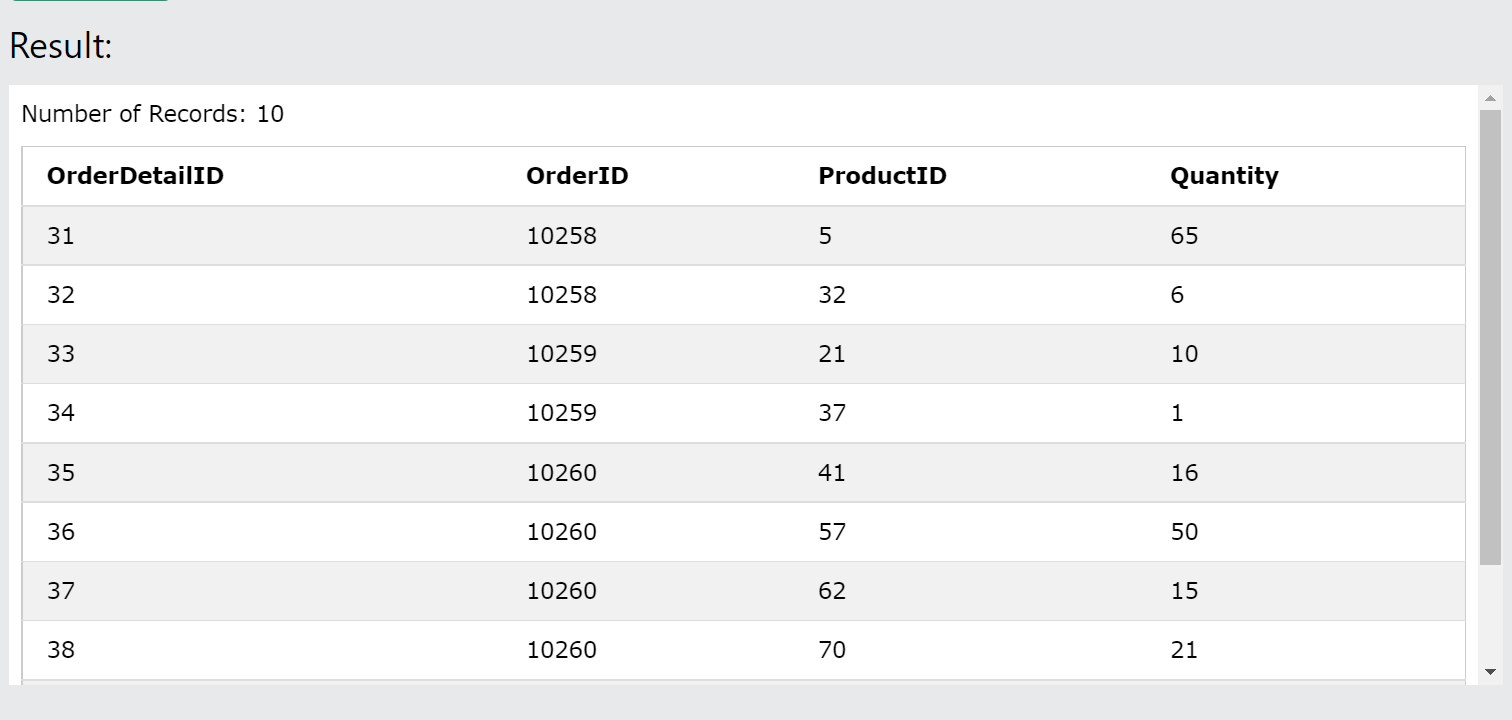Image resolution: width=1512 pixels, height=720 pixels.
Task: Click the Result heading
Action: (x=61, y=46)
